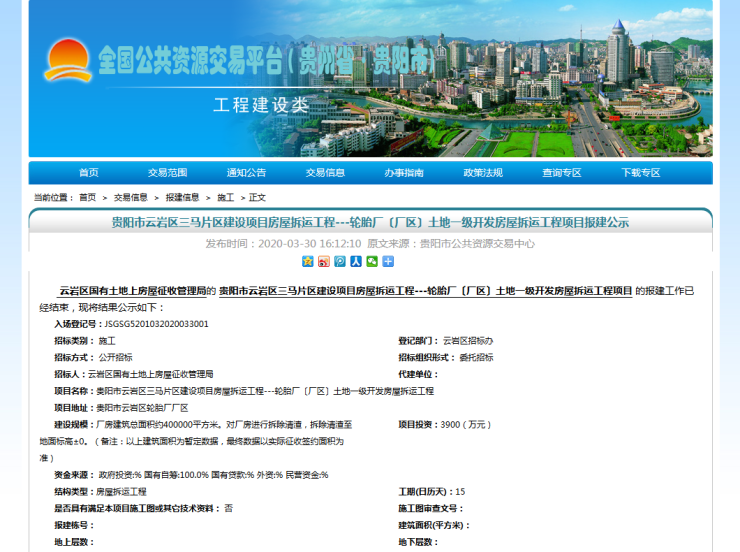
Task: Click the 施工图审查文号 label
Action: [x=431, y=508]
